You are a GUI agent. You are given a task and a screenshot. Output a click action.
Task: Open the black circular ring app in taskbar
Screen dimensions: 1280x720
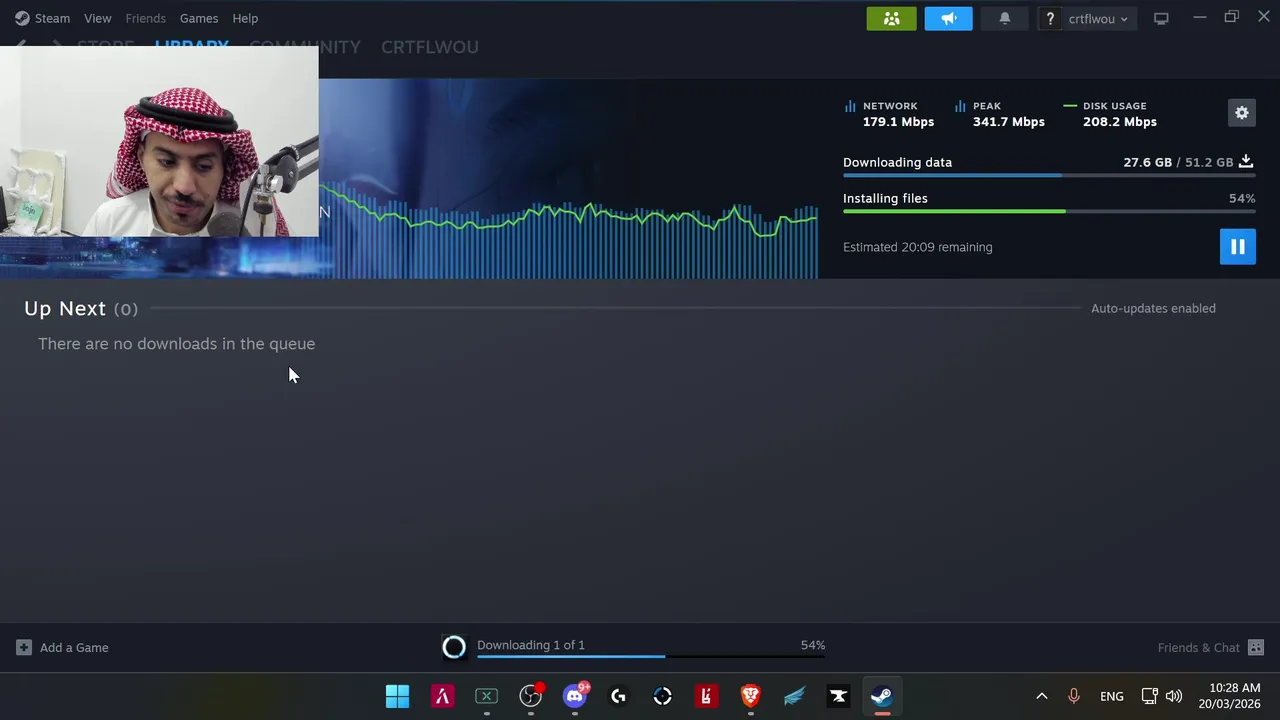pos(662,696)
